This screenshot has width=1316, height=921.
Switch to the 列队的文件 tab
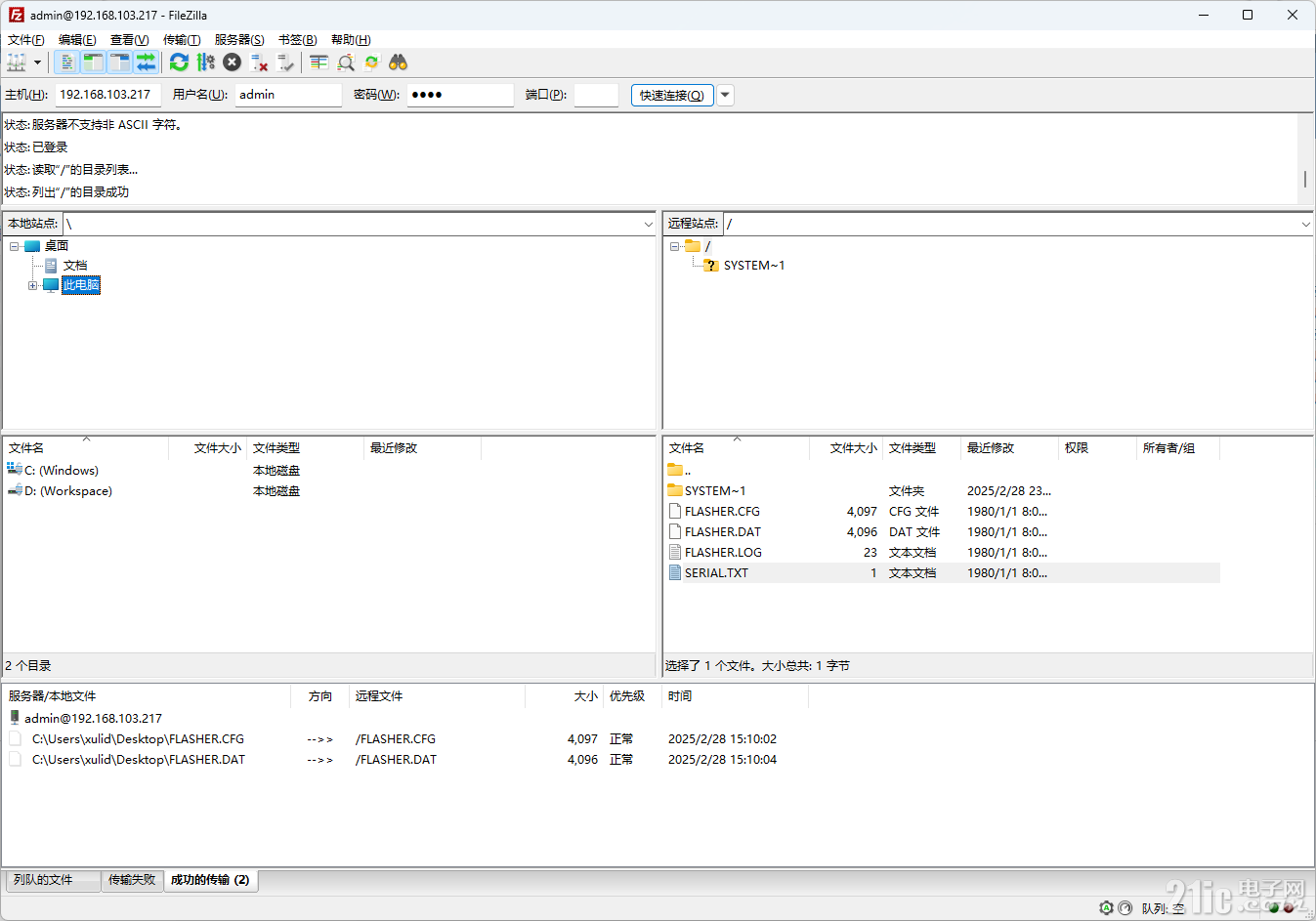52,880
